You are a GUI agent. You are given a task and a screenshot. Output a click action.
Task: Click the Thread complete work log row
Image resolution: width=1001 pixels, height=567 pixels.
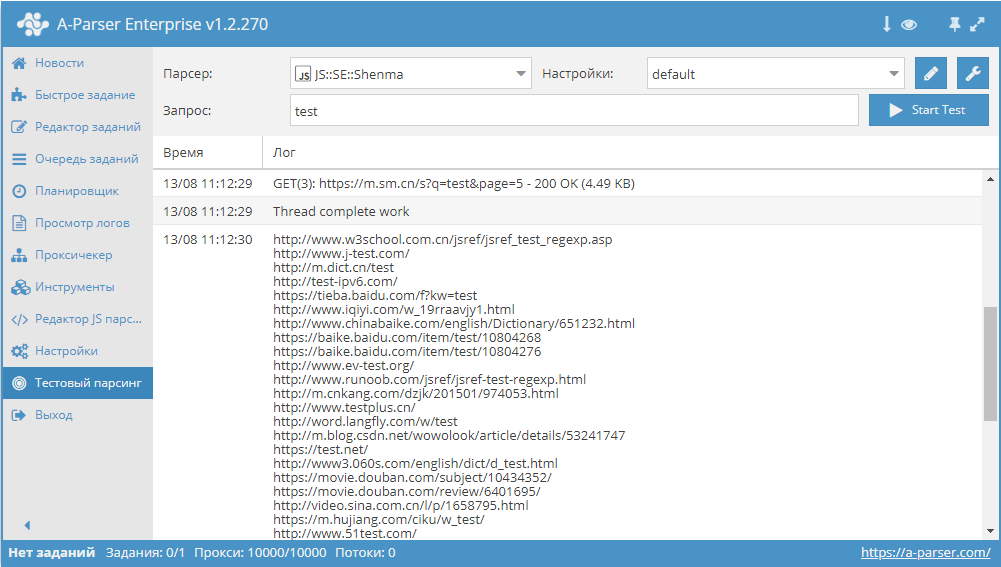click(x=567, y=211)
